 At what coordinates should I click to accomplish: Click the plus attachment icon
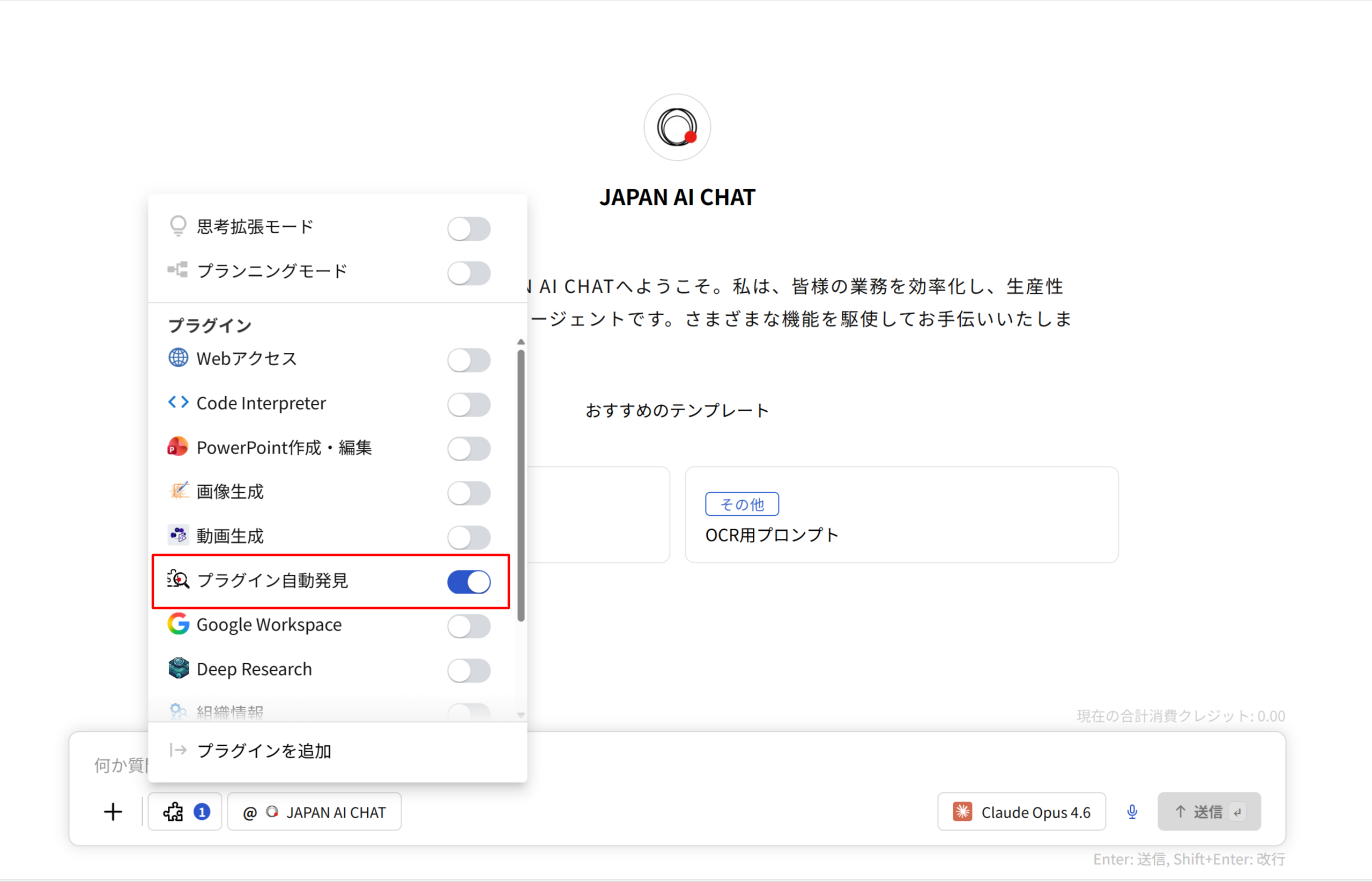click(x=113, y=812)
